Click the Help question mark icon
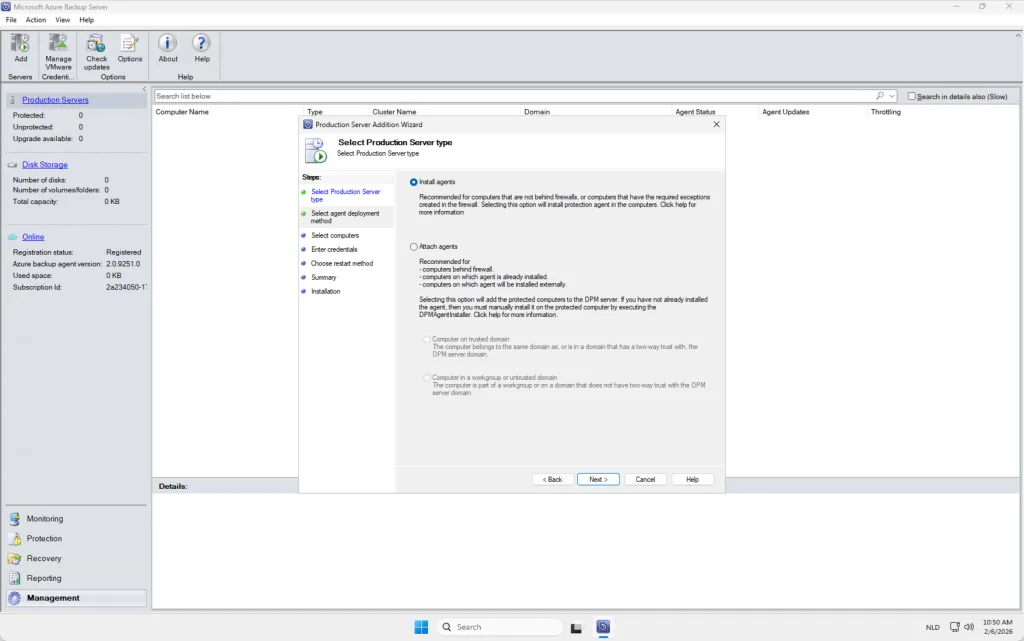 (x=202, y=45)
